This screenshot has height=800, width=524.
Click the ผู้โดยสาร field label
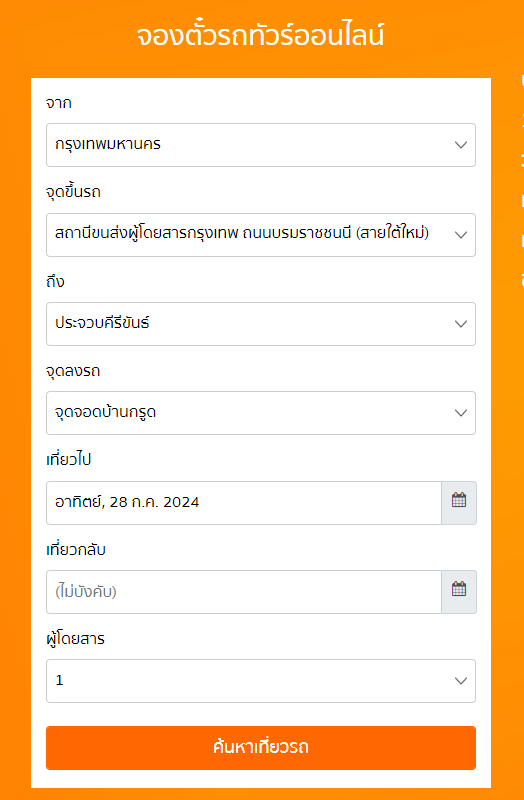pyautogui.click(x=75, y=638)
